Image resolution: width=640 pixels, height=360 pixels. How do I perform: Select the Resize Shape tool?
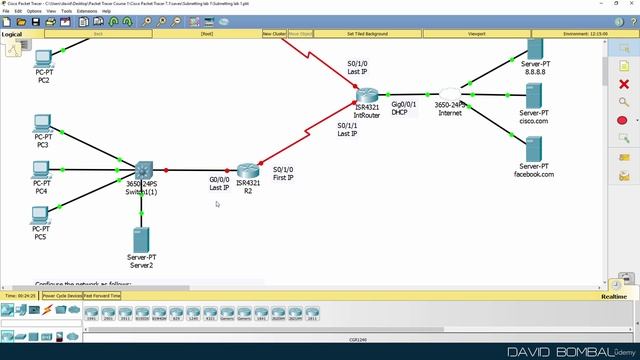(624, 138)
